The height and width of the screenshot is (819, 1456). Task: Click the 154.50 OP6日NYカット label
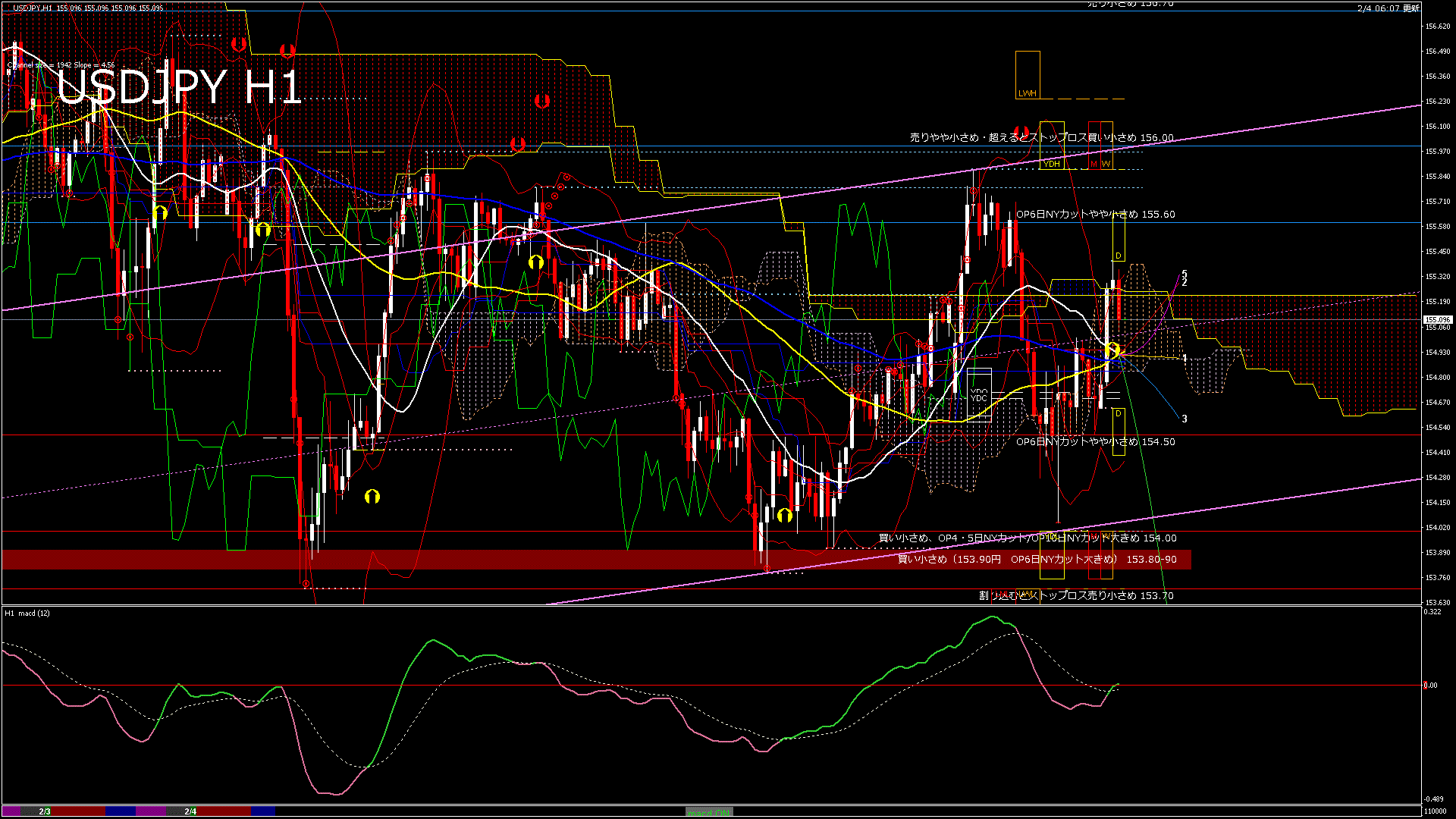pos(1095,442)
